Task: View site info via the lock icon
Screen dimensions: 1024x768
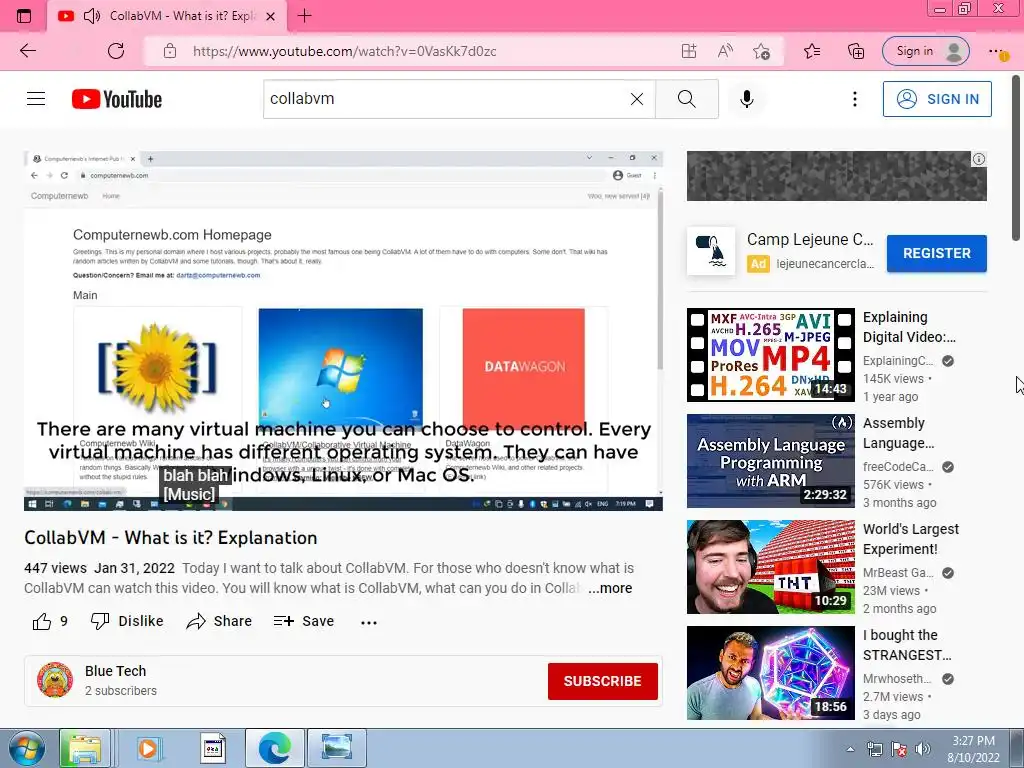Action: click(x=170, y=51)
